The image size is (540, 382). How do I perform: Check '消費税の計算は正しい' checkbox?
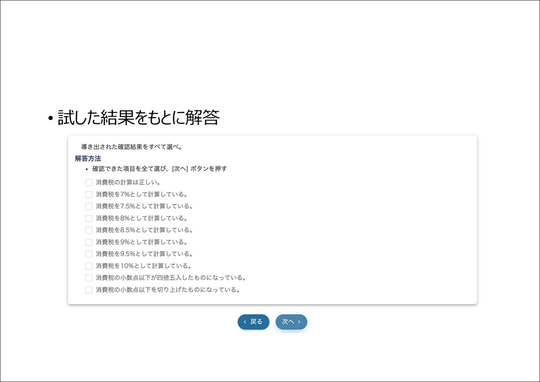tap(89, 183)
